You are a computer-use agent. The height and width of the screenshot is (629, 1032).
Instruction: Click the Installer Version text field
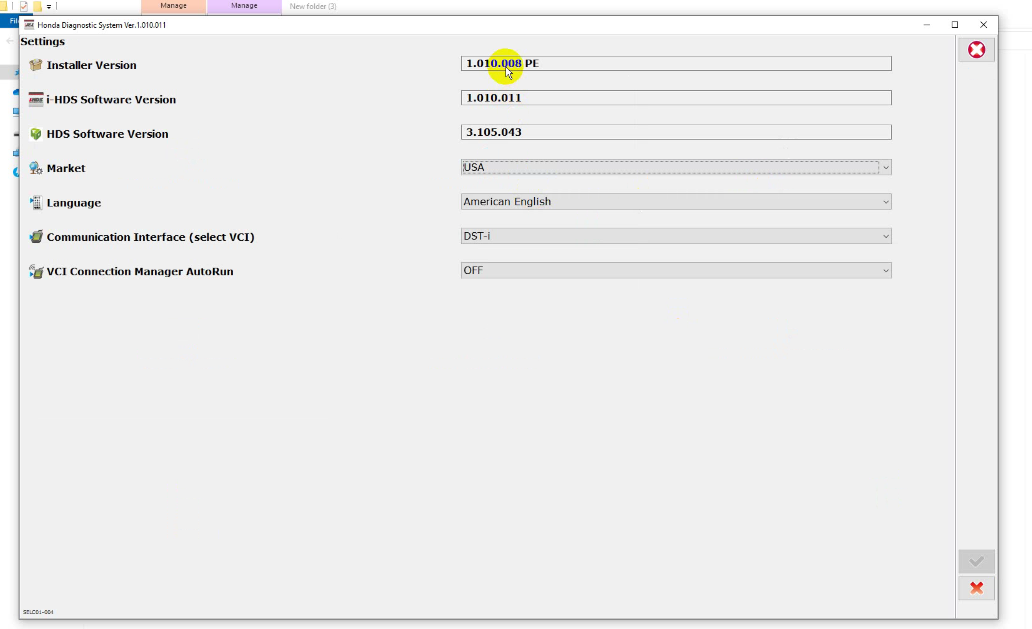[x=675, y=64]
